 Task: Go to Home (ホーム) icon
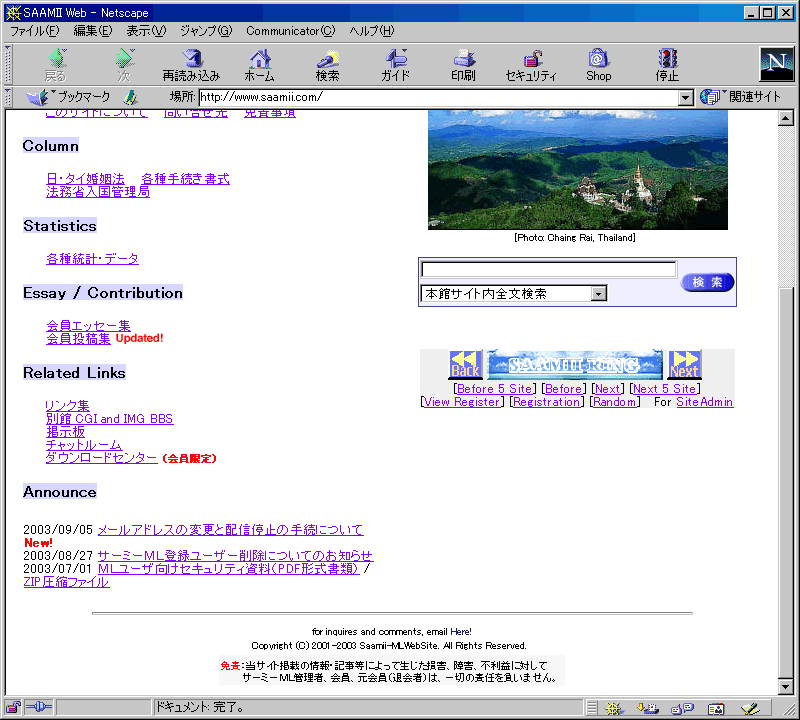pos(259,65)
